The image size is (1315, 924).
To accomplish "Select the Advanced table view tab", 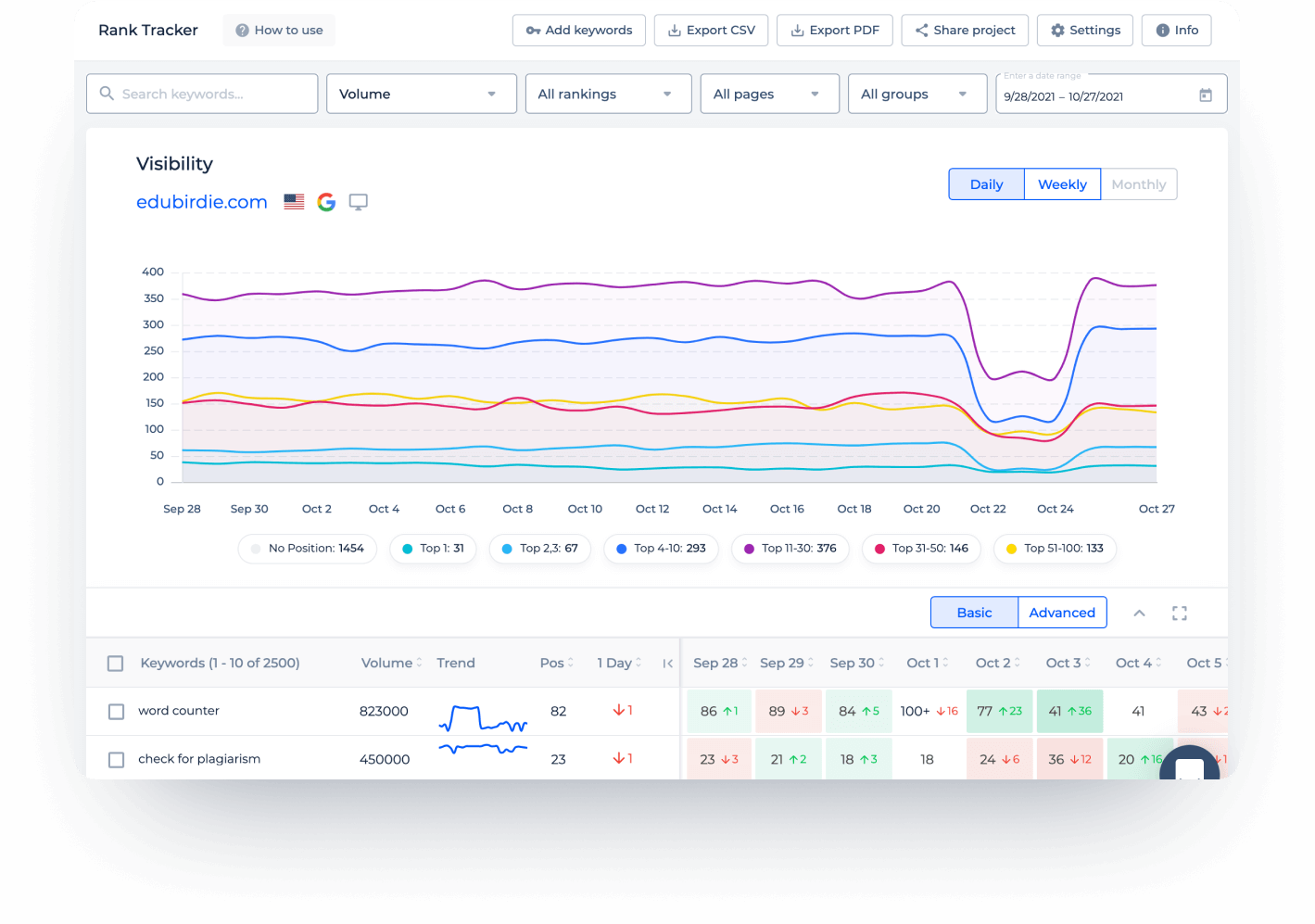I will click(x=1062, y=613).
